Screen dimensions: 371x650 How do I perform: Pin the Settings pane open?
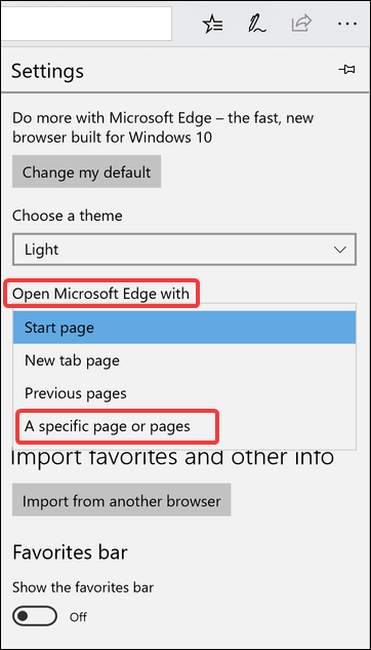tap(347, 70)
